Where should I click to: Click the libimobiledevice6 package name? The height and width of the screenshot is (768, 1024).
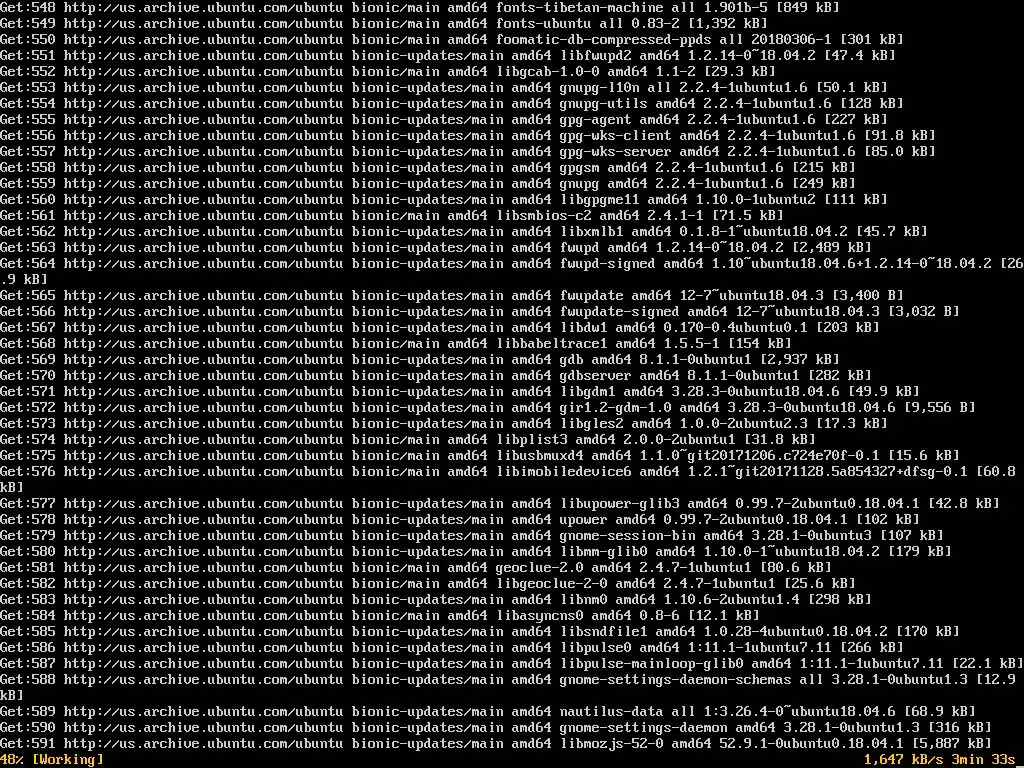[x=564, y=472]
